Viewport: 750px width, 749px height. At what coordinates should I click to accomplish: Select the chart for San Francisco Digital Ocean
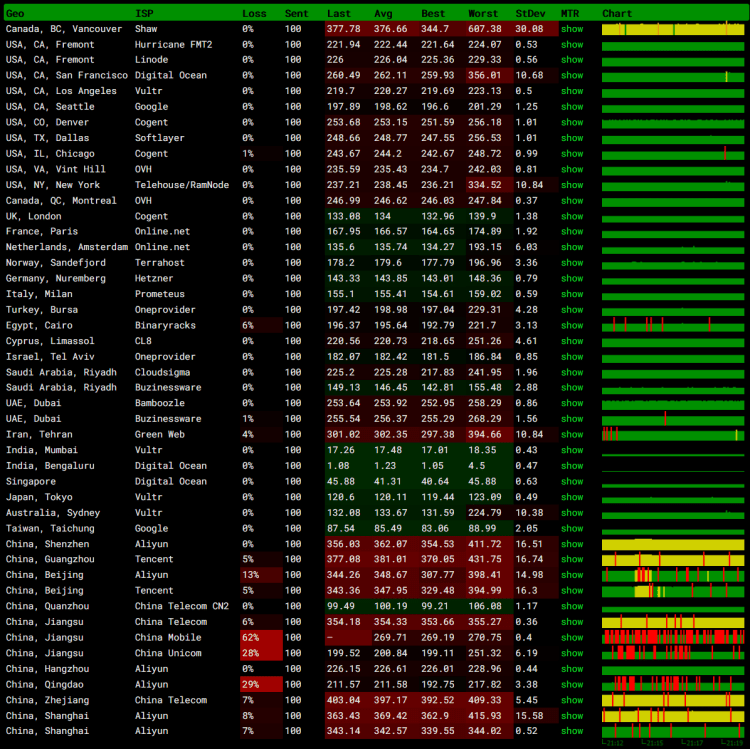(x=672, y=76)
